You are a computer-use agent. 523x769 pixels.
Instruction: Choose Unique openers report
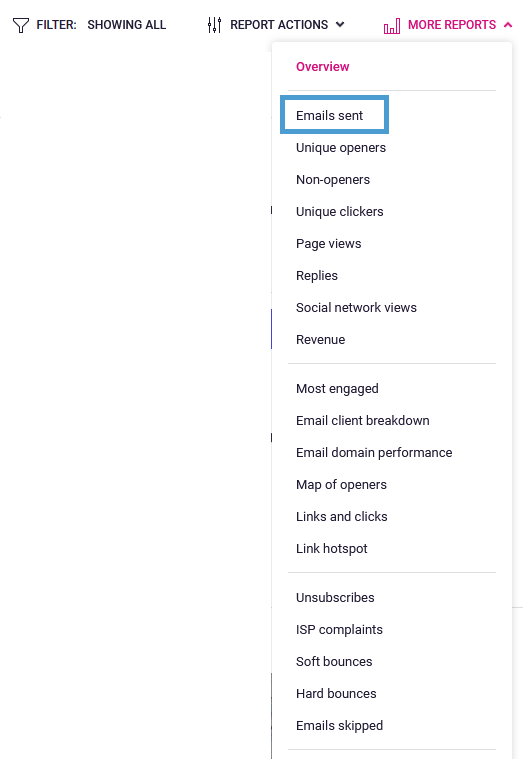point(340,148)
